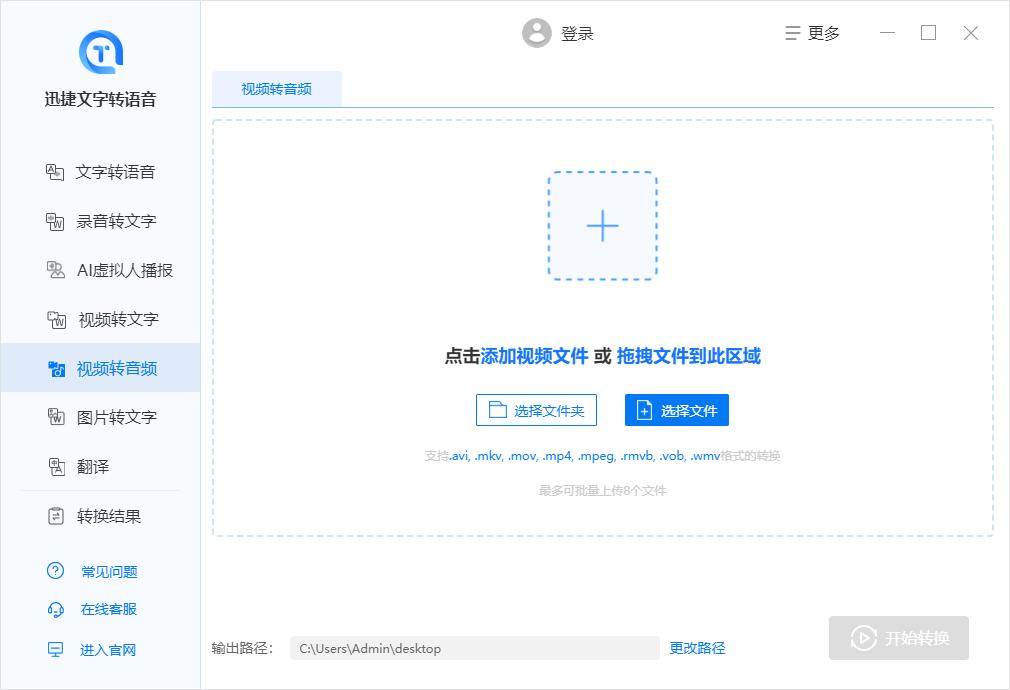This screenshot has height=690, width=1010.
Task: Open the 常见问题 help section
Action: (x=110, y=571)
